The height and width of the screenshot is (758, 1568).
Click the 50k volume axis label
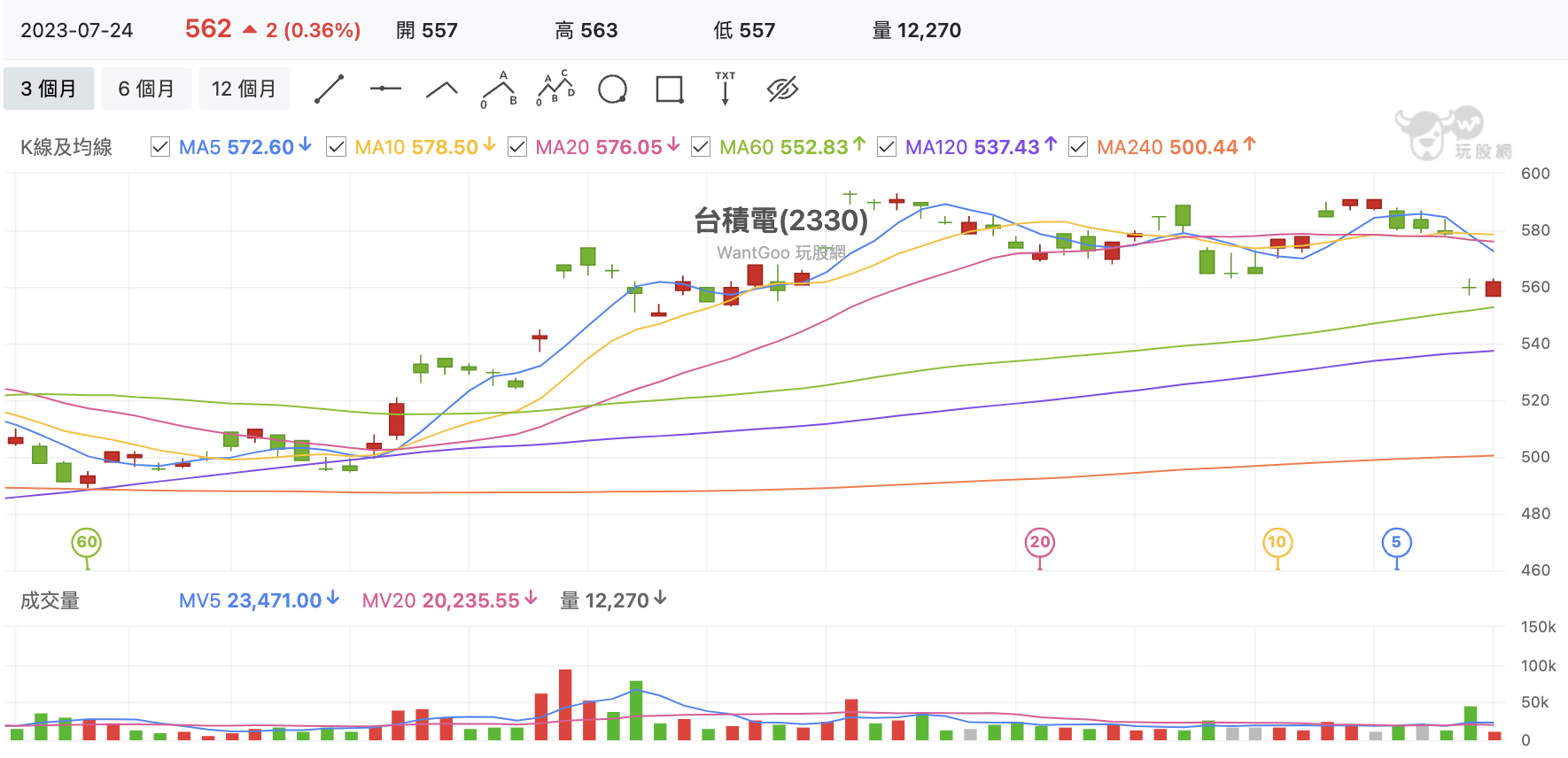(x=1535, y=702)
